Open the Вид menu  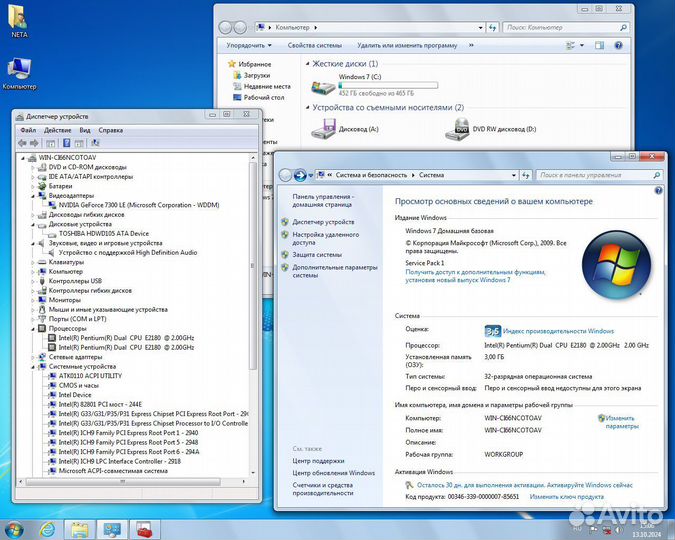[85, 130]
